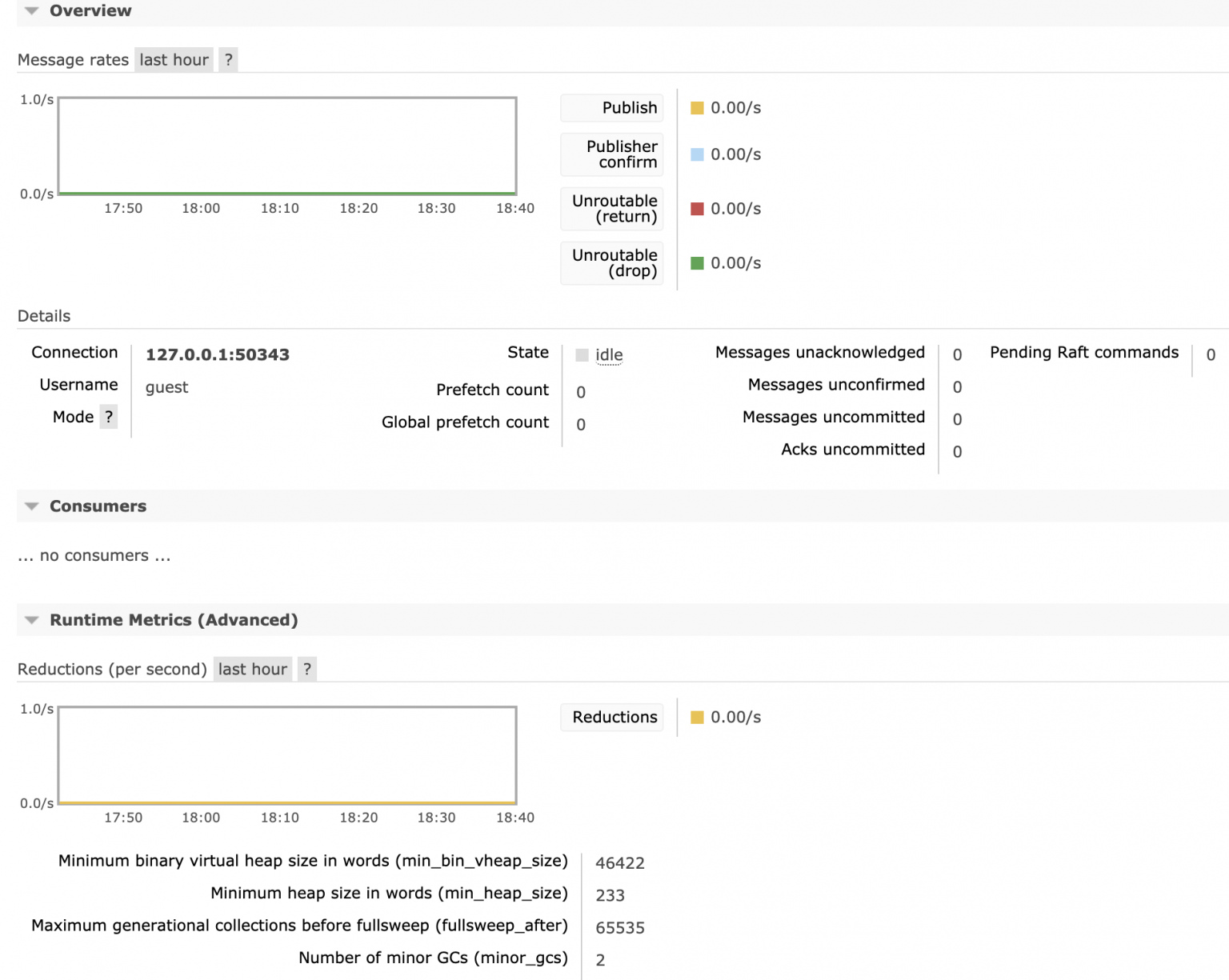1229x980 pixels.
Task: Click the Publish rate legend button
Action: [611, 107]
